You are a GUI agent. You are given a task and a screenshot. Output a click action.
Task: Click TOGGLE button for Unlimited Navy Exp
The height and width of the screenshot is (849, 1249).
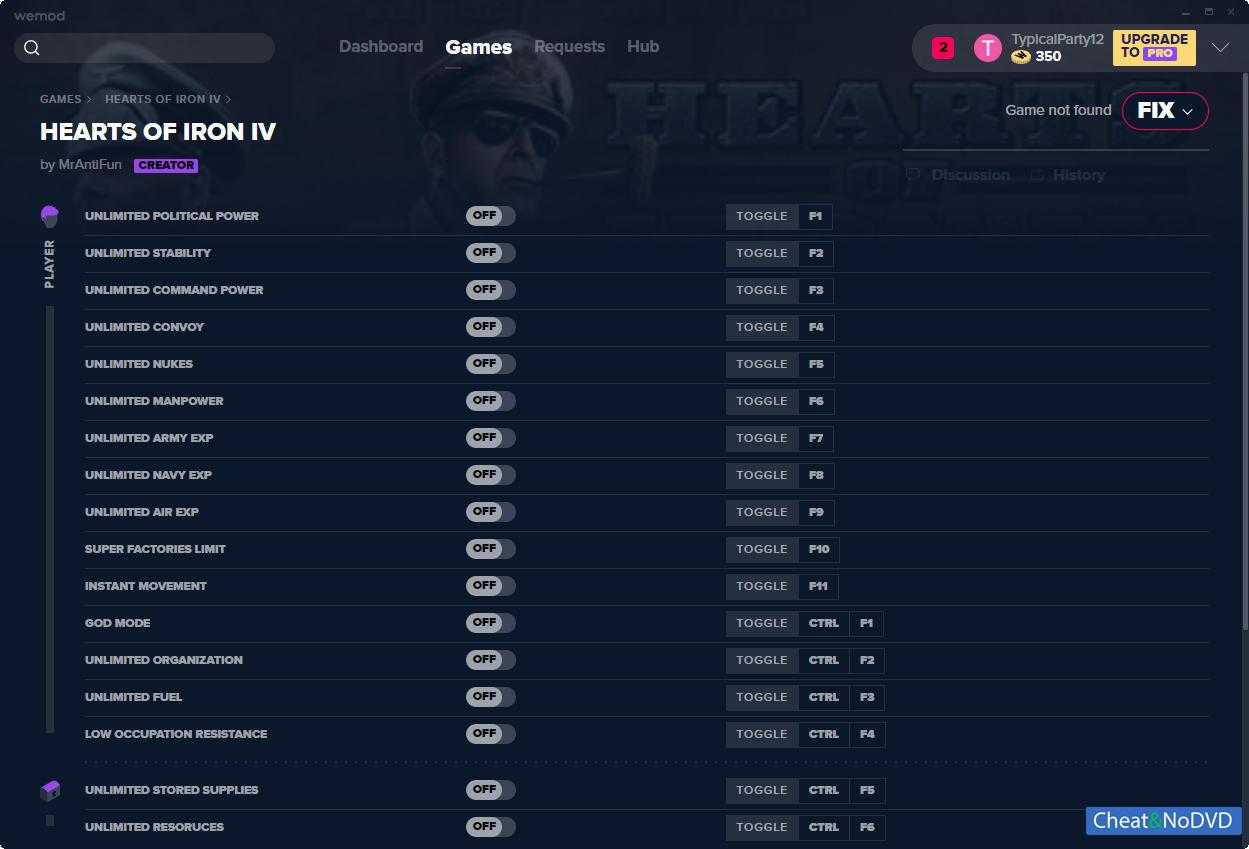(x=762, y=475)
